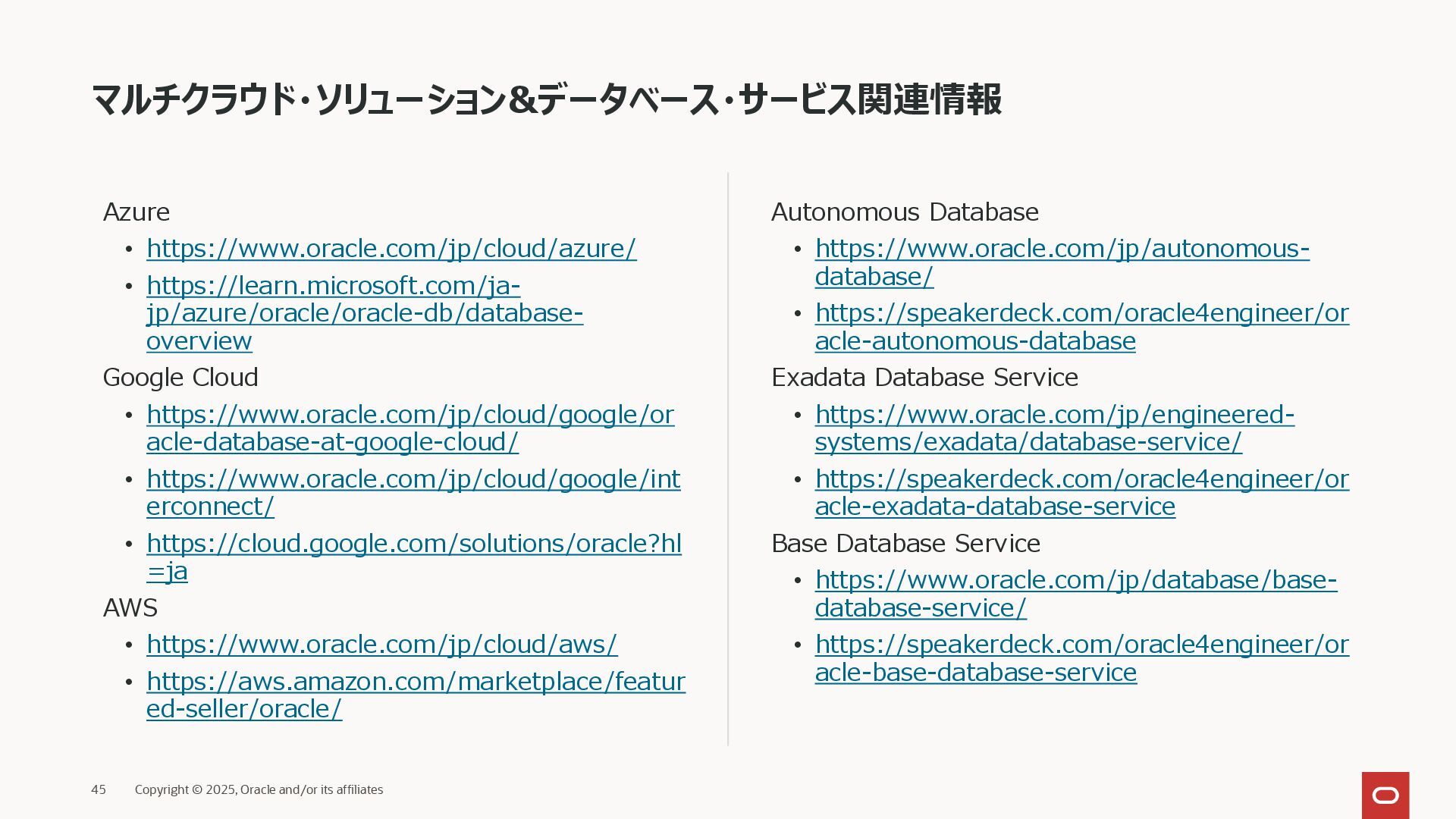This screenshot has width=1456, height=819.
Task: Open the oracle.com base-database-service link
Action: click(1076, 594)
